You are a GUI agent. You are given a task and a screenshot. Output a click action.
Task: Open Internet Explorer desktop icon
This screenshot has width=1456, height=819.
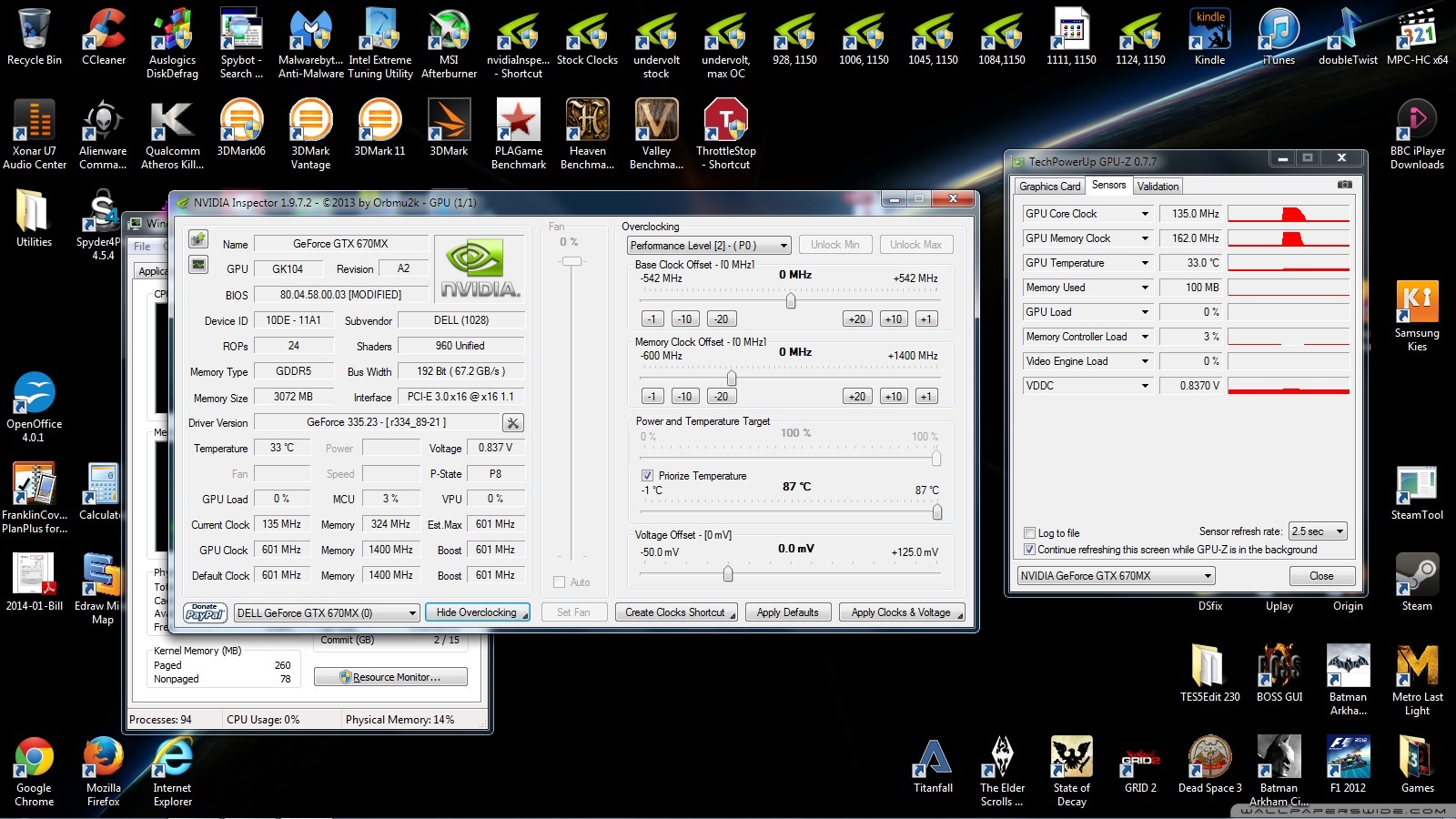coord(173,772)
